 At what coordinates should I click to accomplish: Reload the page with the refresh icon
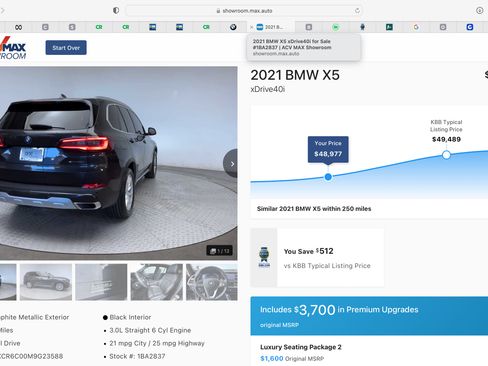pos(357,10)
